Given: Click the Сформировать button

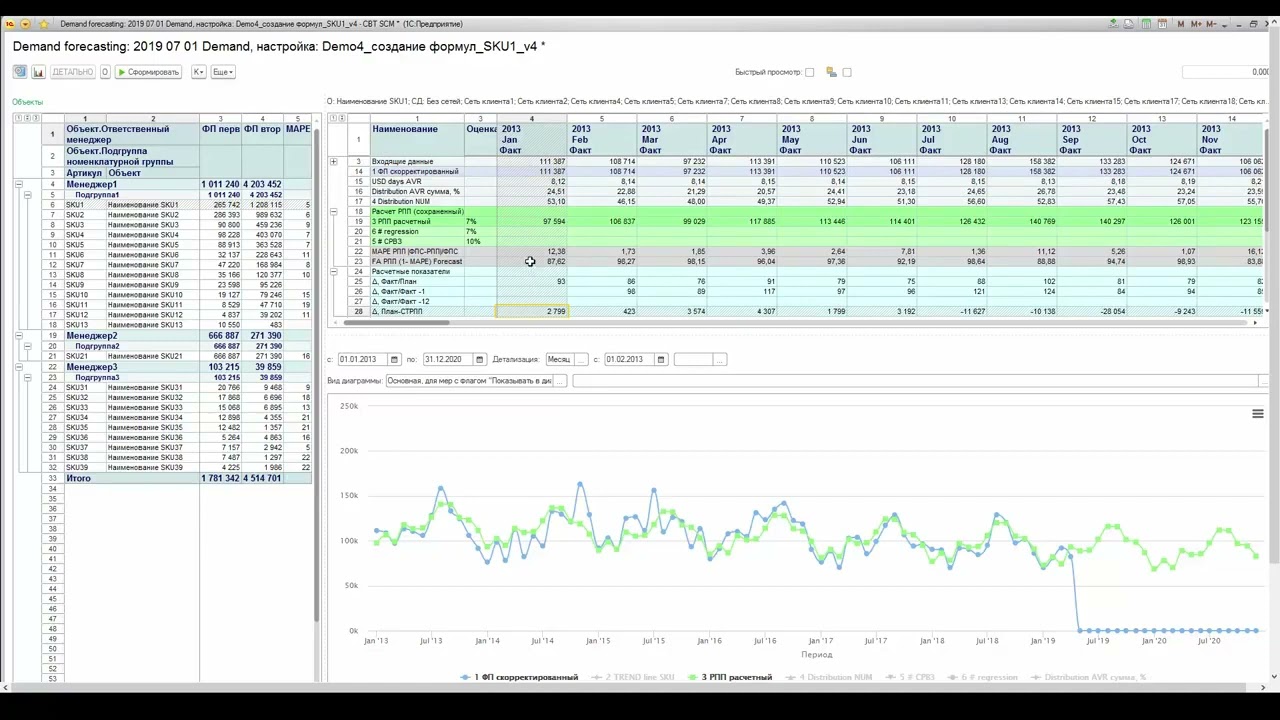Looking at the screenshot, I should [148, 72].
